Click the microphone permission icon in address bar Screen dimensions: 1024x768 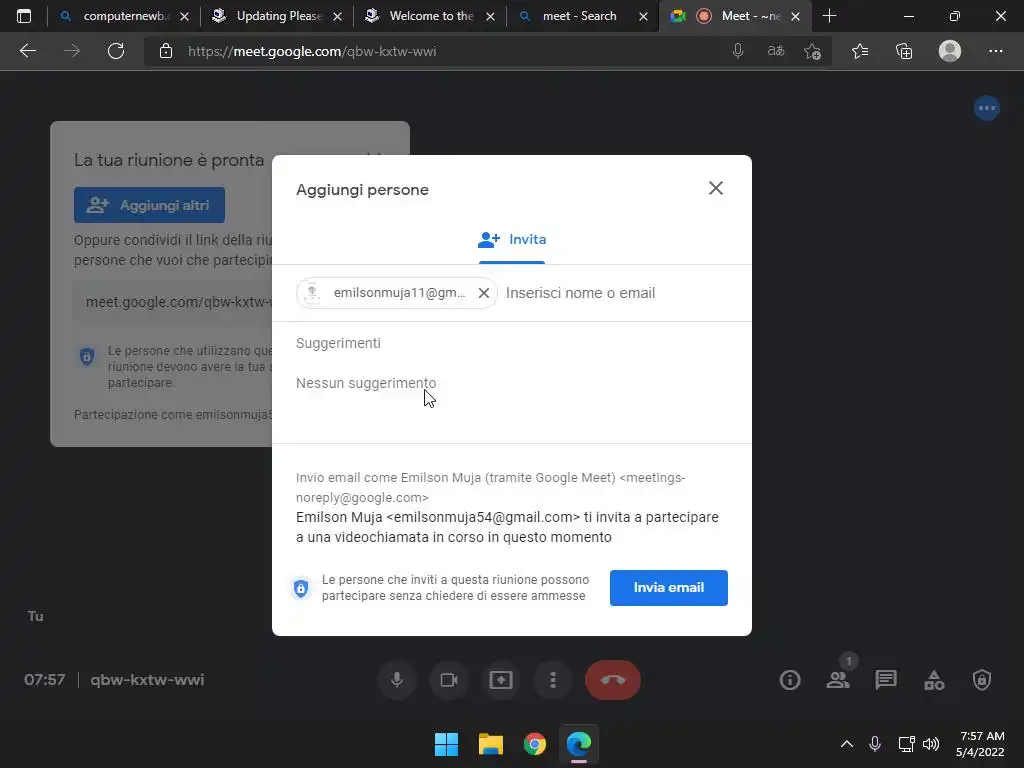[x=738, y=51]
